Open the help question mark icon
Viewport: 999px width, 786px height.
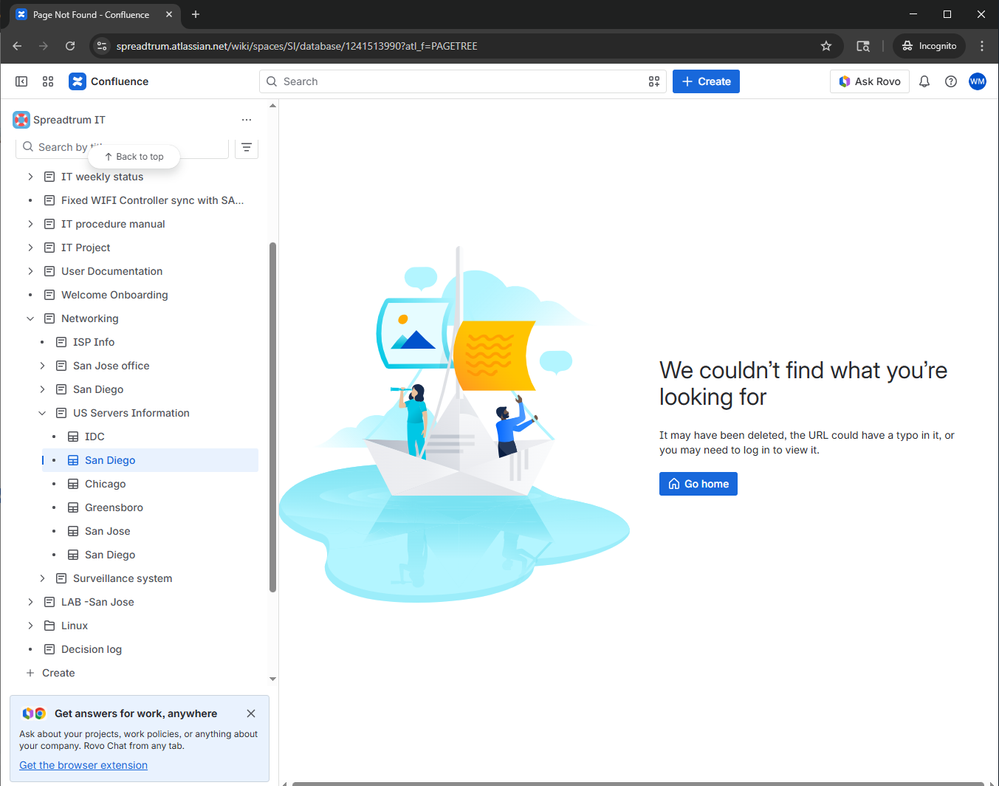click(951, 82)
